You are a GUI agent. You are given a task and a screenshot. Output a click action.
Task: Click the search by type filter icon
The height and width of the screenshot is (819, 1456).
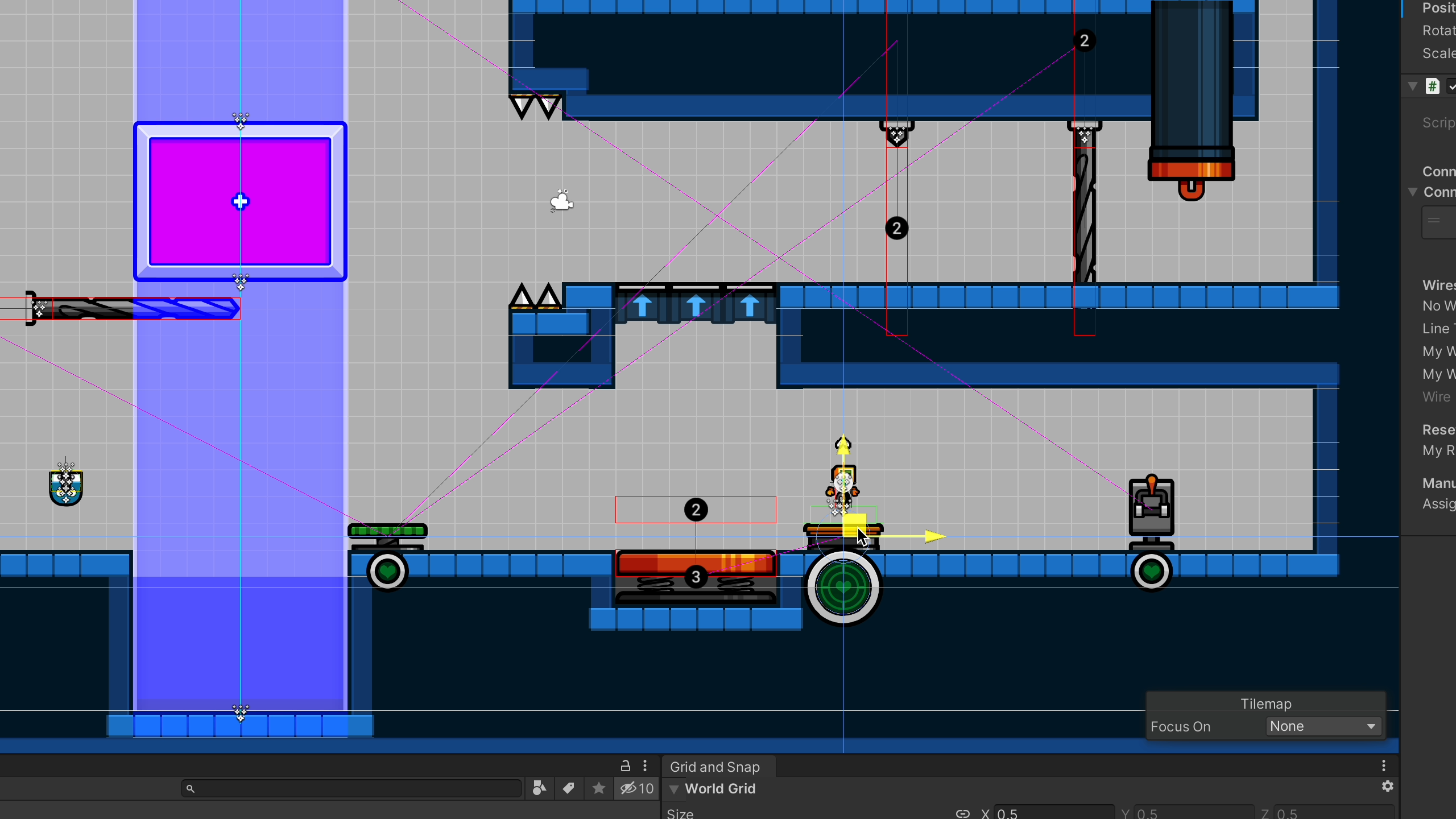tap(539, 788)
